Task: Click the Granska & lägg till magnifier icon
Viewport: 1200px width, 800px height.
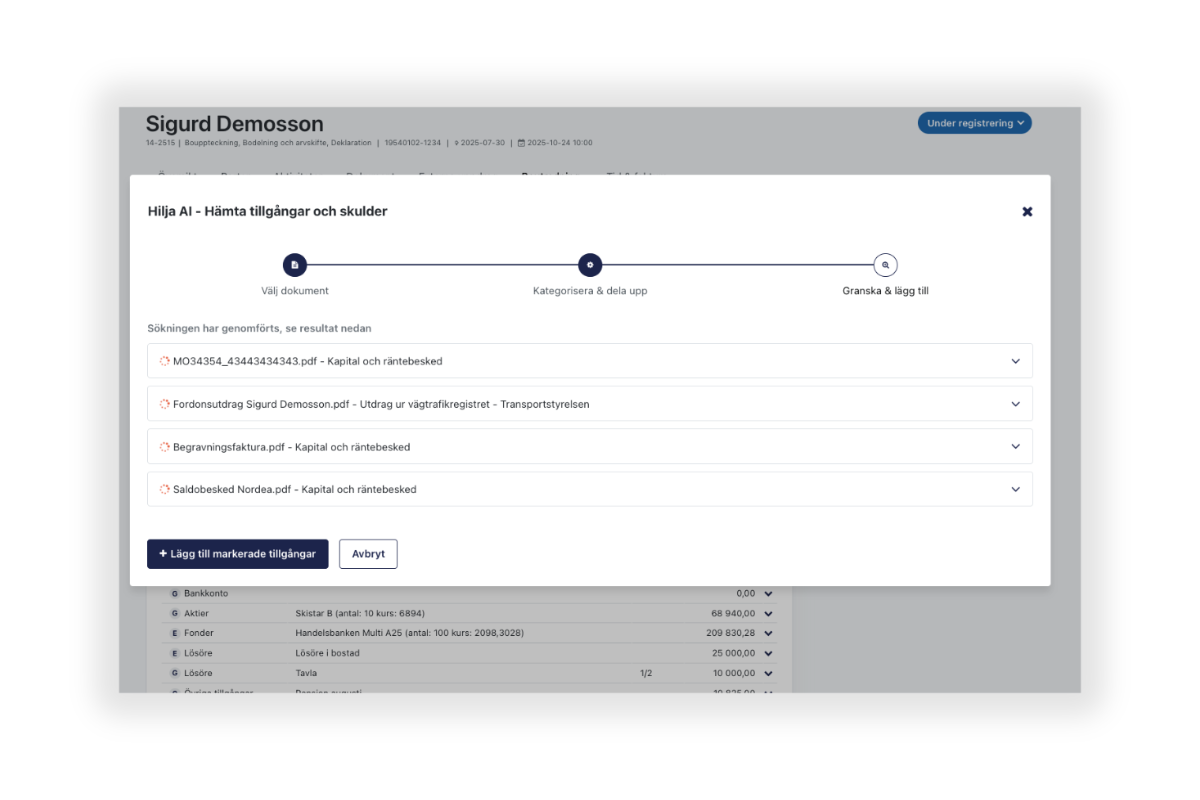Action: [x=885, y=265]
